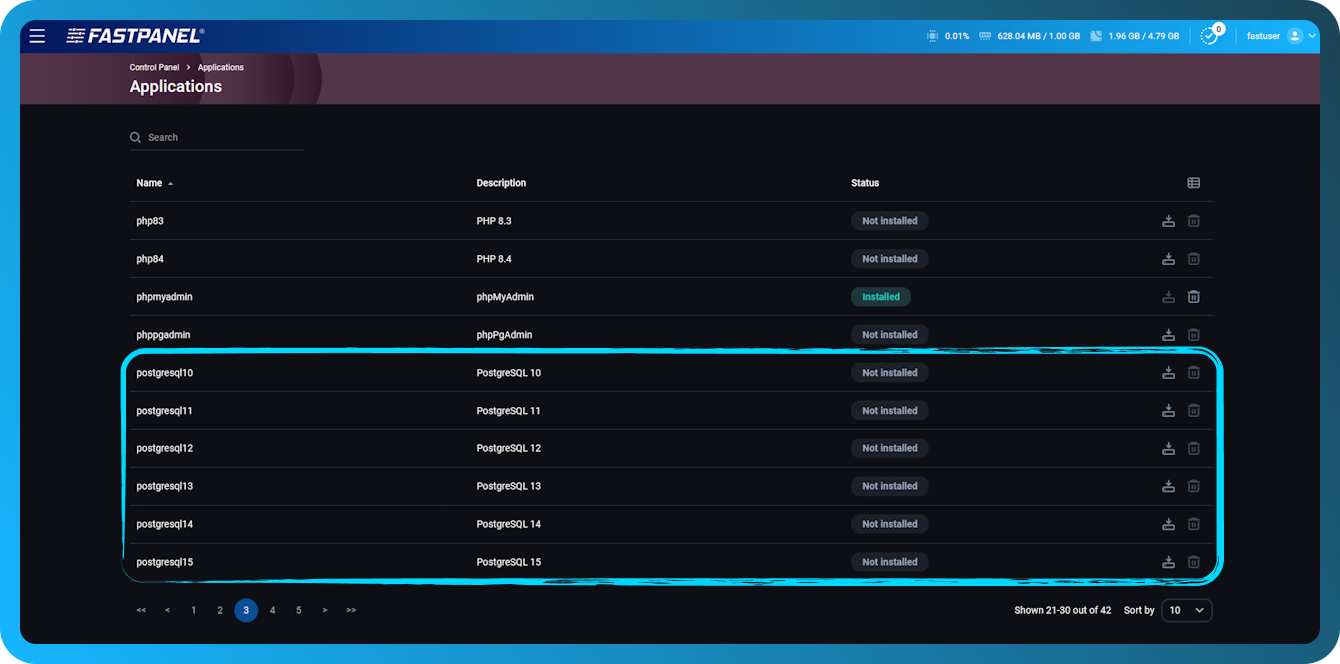Navigate to Control Panel via breadcrumb

(154, 67)
